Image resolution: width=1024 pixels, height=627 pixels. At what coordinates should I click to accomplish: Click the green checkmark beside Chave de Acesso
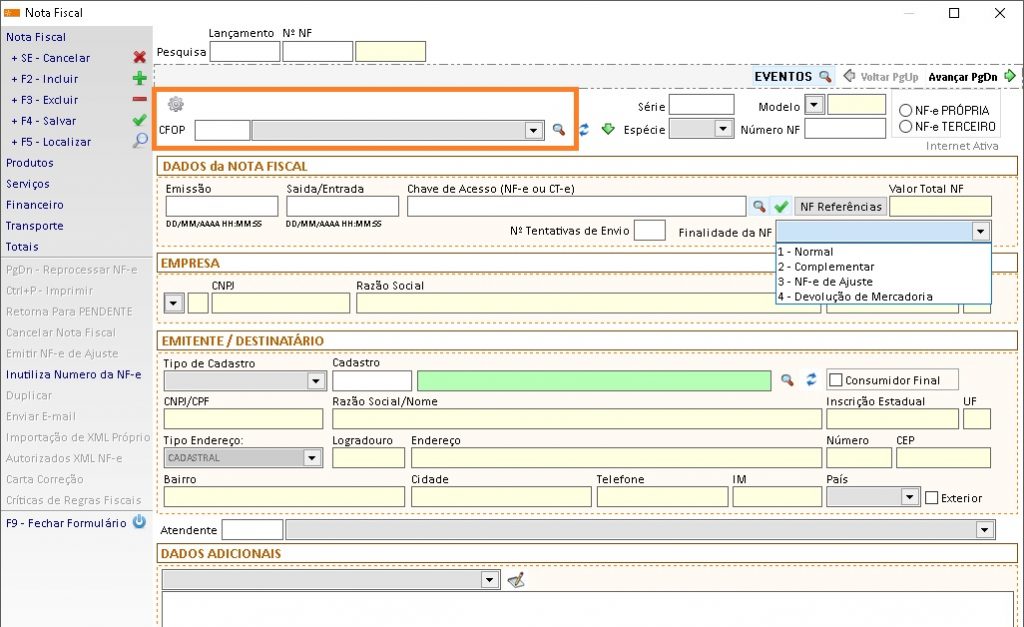pyautogui.click(x=781, y=206)
